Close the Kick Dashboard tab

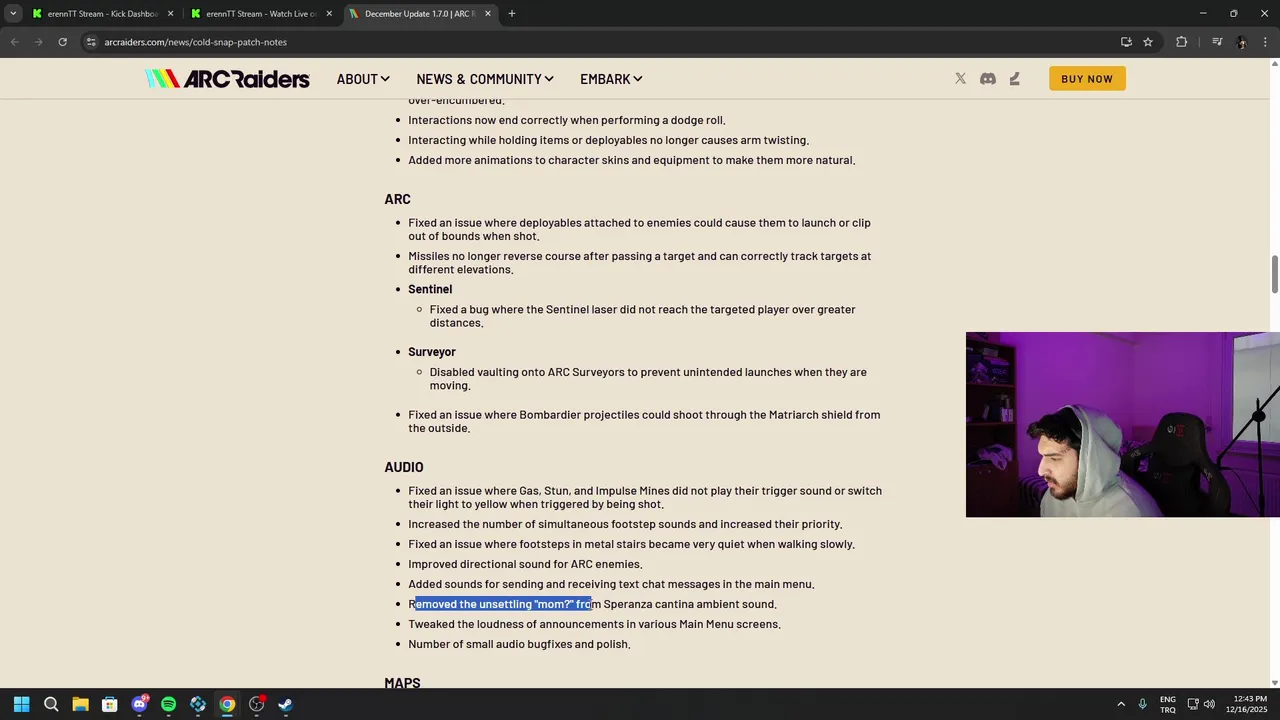coord(170,14)
